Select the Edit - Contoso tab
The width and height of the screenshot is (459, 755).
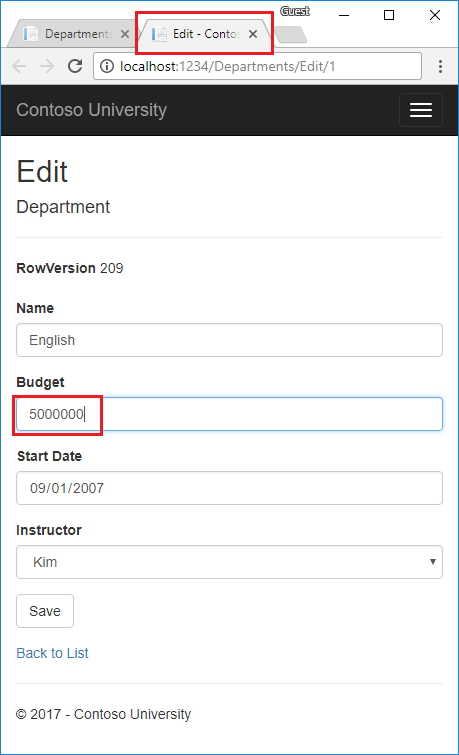(202, 34)
